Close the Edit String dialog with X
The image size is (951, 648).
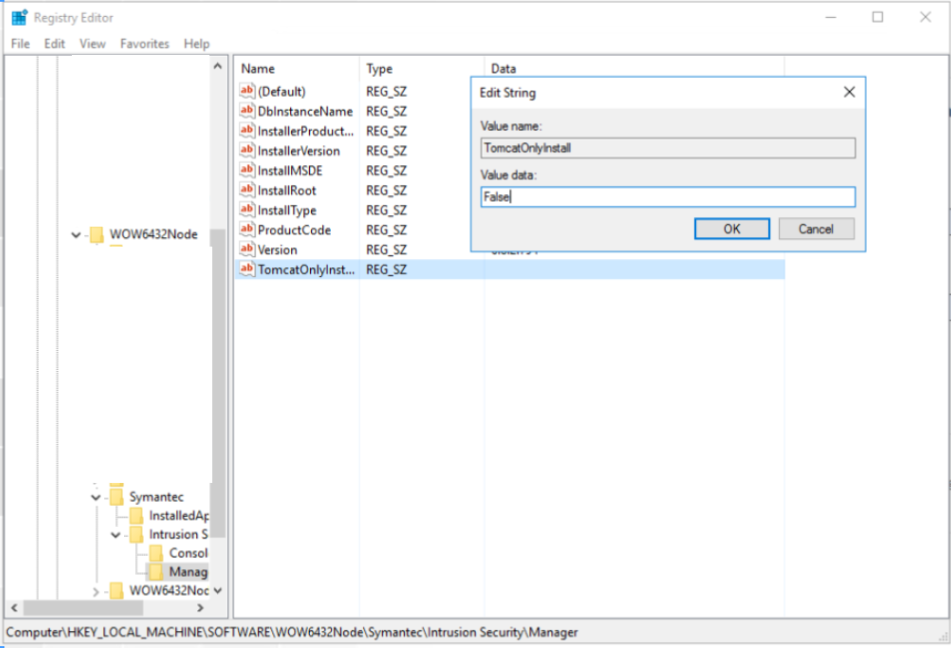pyautogui.click(x=849, y=92)
